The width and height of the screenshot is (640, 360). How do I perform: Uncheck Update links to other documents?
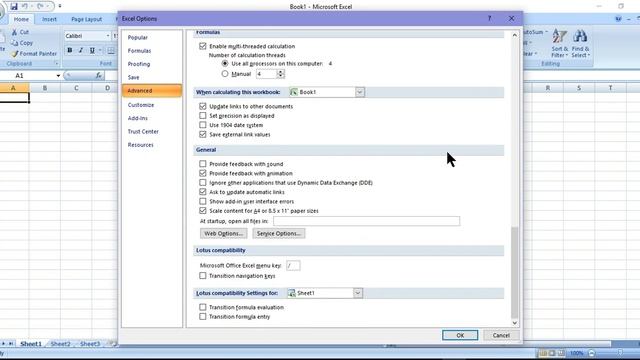pyautogui.click(x=203, y=106)
